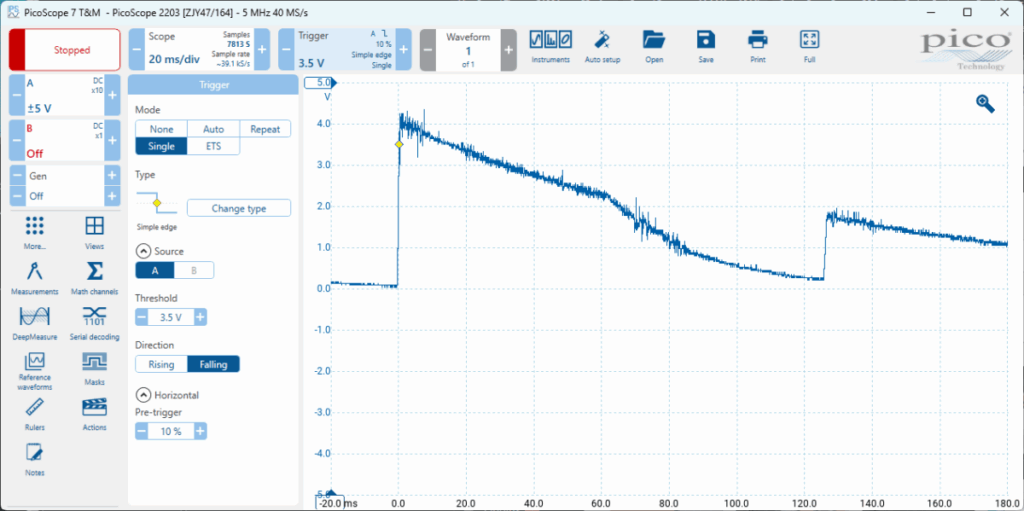Click the Open folder icon
The image size is (1024, 511).
point(654,40)
